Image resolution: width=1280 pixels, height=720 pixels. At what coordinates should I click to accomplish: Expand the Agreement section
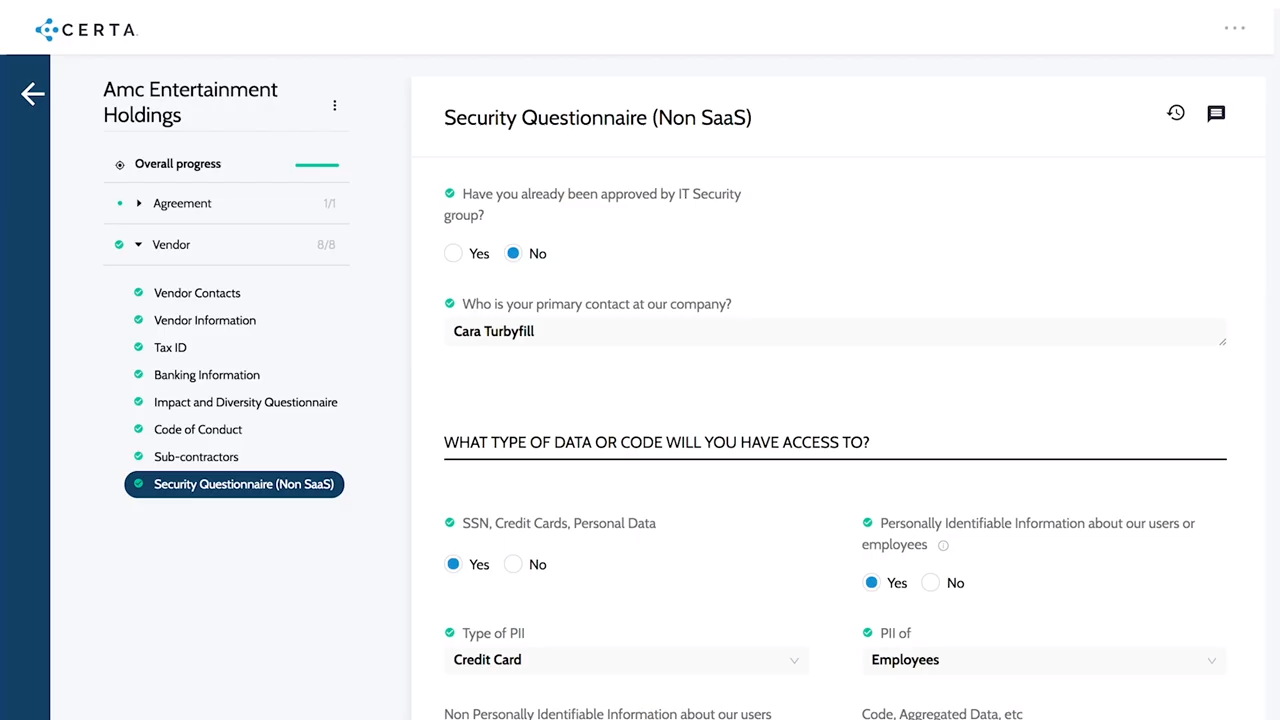(x=139, y=204)
